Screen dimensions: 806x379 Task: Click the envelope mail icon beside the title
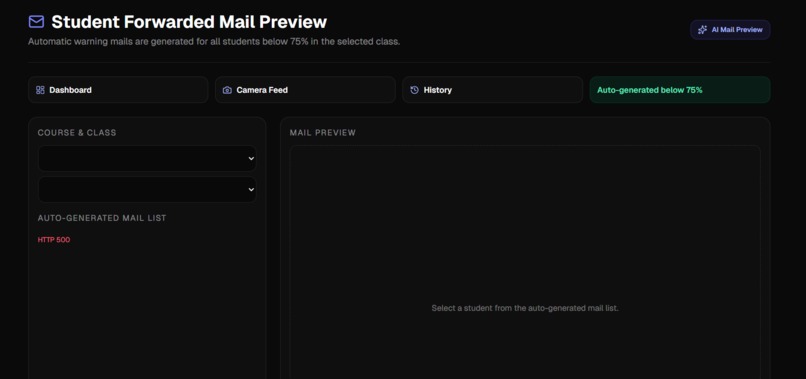point(36,22)
